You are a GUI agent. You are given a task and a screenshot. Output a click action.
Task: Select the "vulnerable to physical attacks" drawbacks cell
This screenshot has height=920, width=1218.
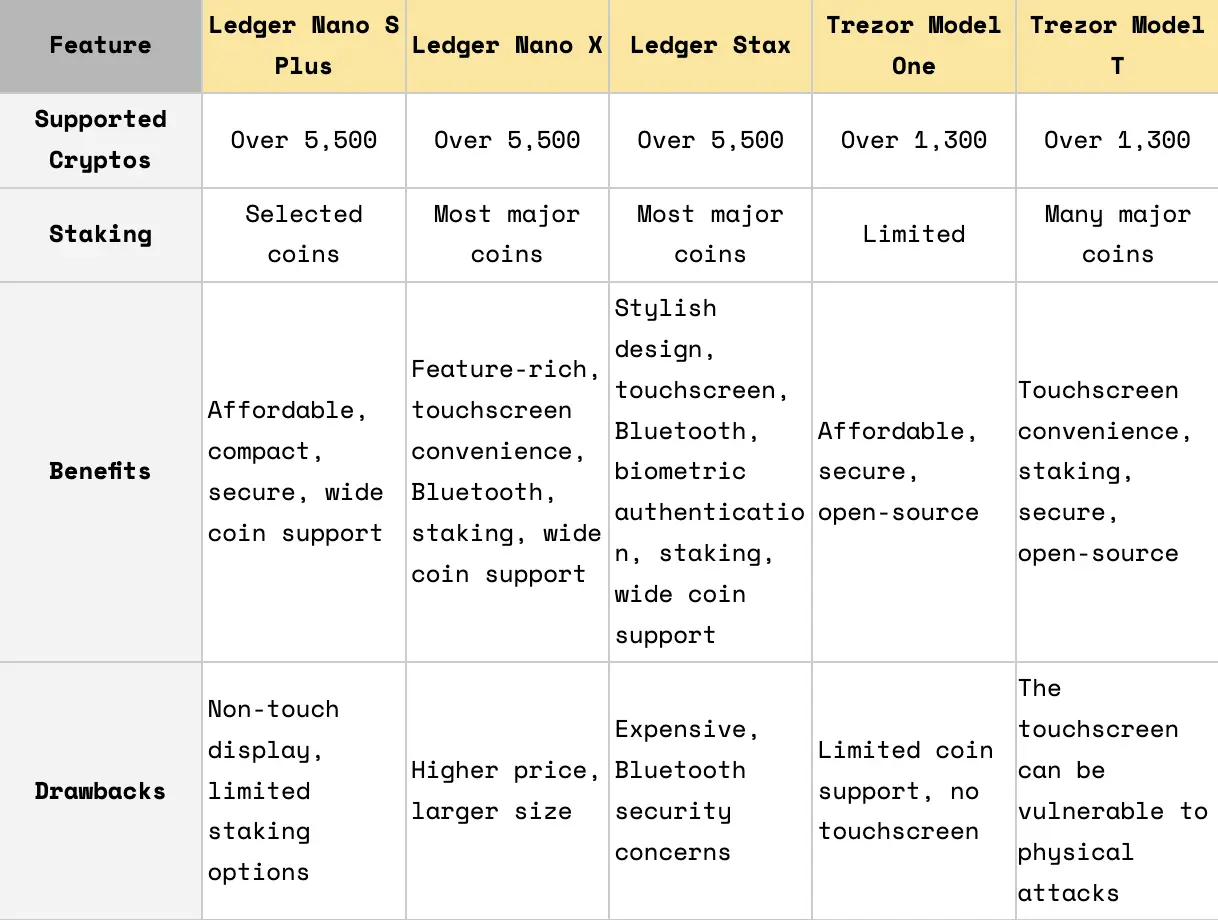click(x=1117, y=791)
